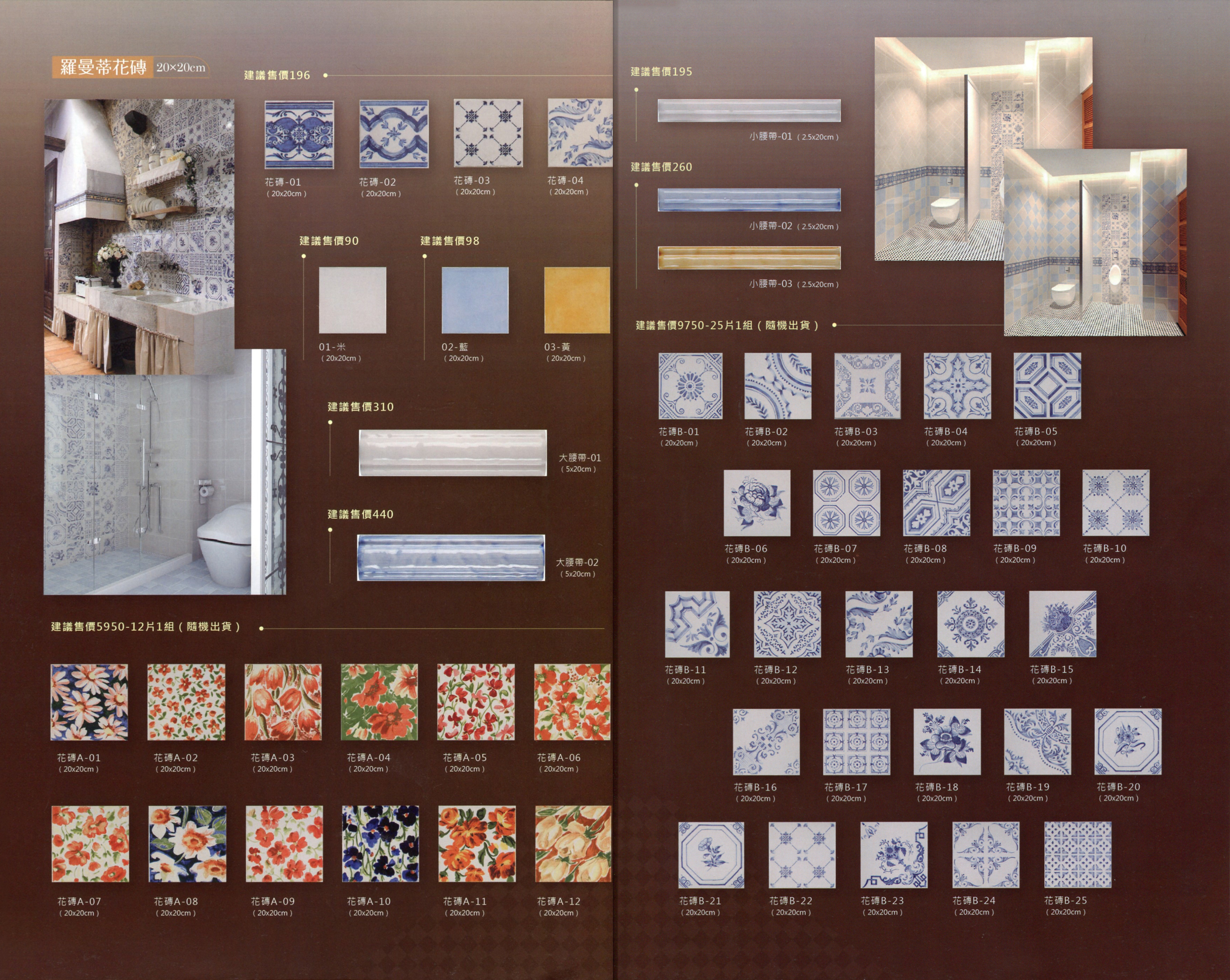Screen dimensions: 1230x980
Task: Click the 建議售價9750-25片1組 price label
Action: pyautogui.click(x=727, y=325)
